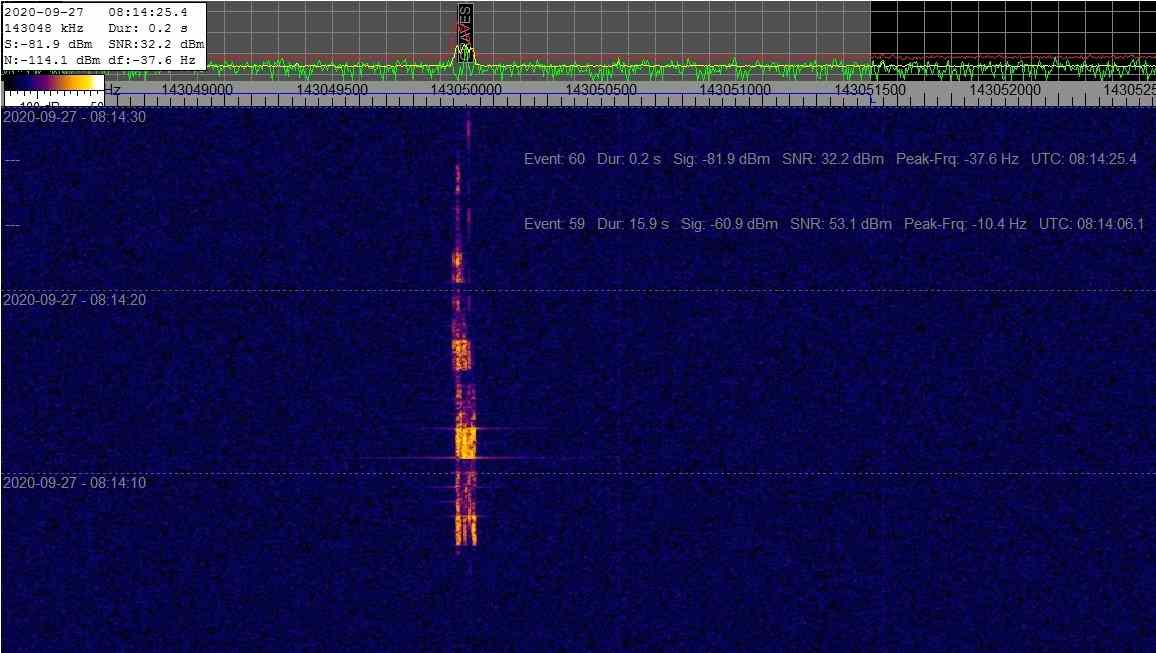This screenshot has width=1156, height=653.
Task: Click 'Dur: 0.2 s' on Event 60 line
Action: click(629, 159)
